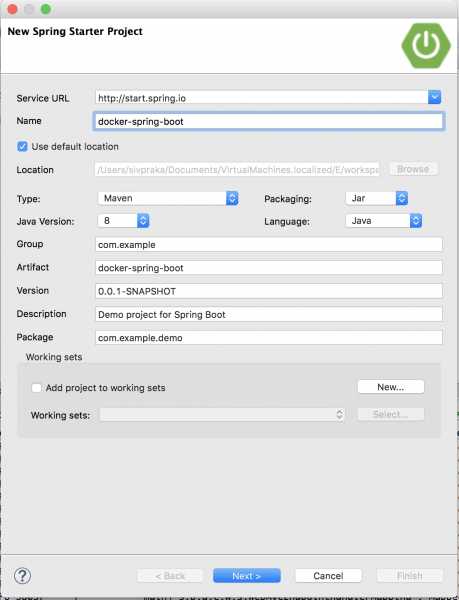Image resolution: width=459 pixels, height=600 pixels.
Task: Click the Version field 0.0.1-SNAPSHOT
Action: [x=269, y=291]
